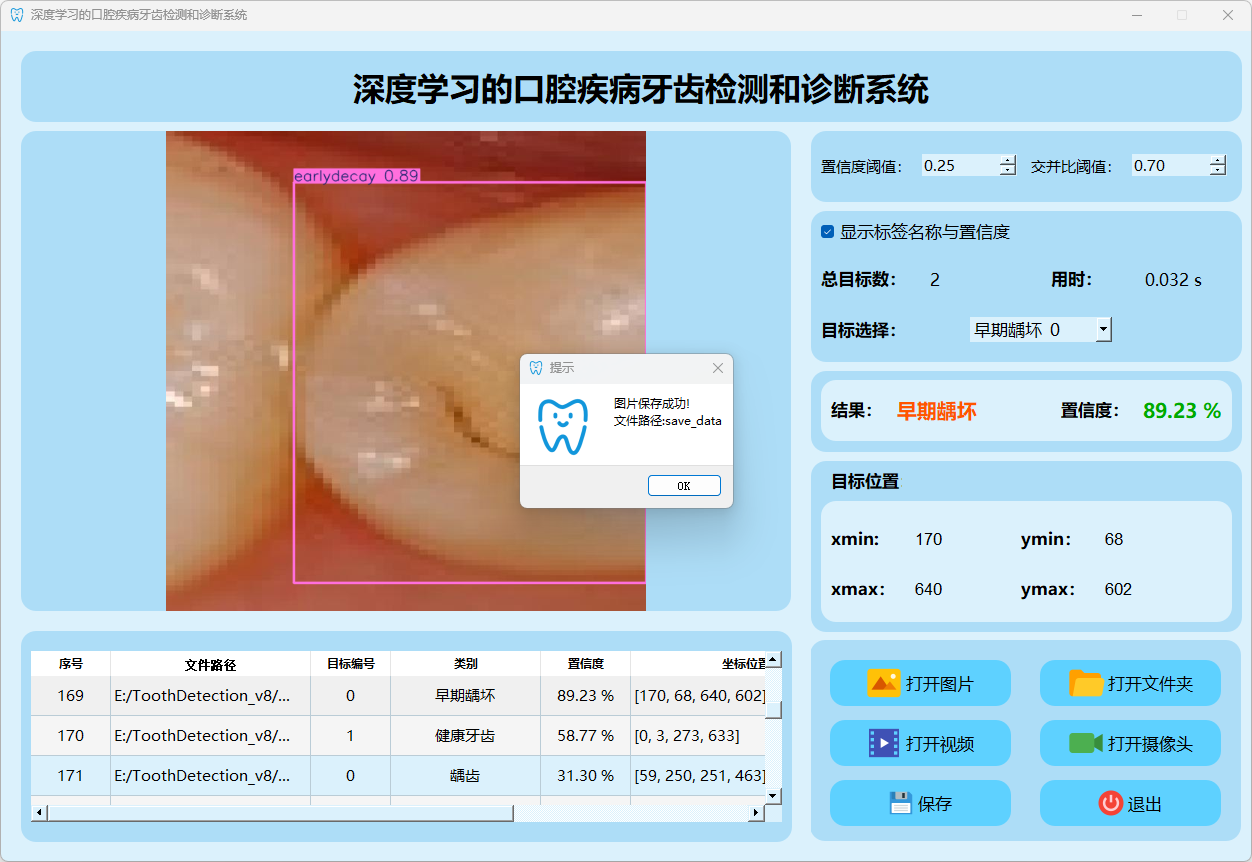1252x862 pixels.
Task: Select the row with 龋齿 category
Action: [465, 776]
